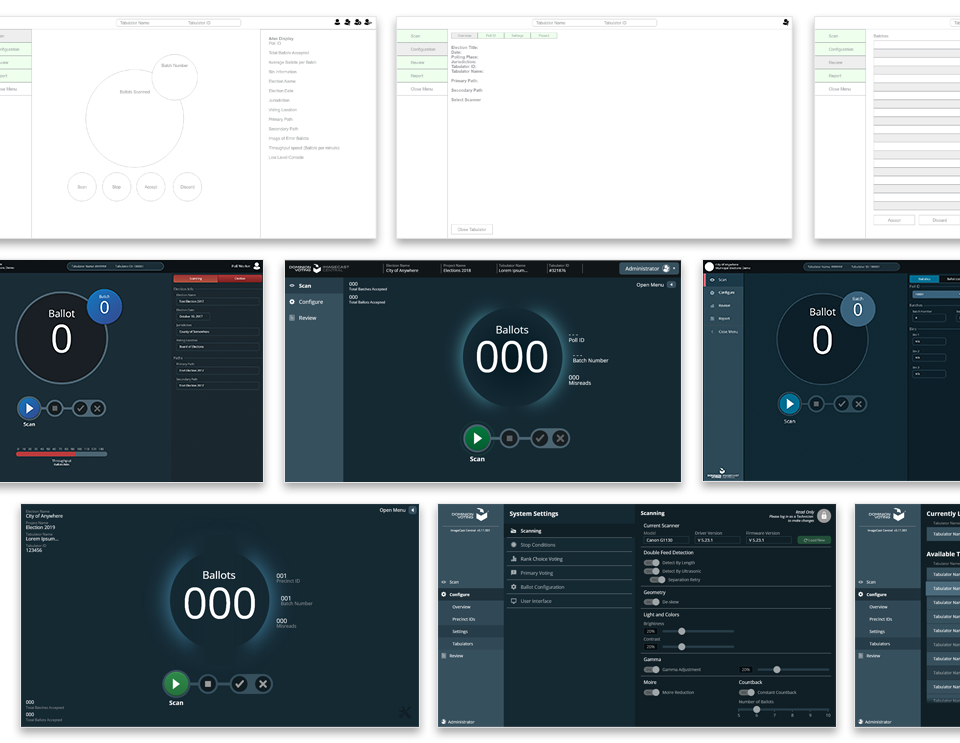960x743 pixels.
Task: Click the Canon G1130 scanner model field
Action: tap(664, 540)
